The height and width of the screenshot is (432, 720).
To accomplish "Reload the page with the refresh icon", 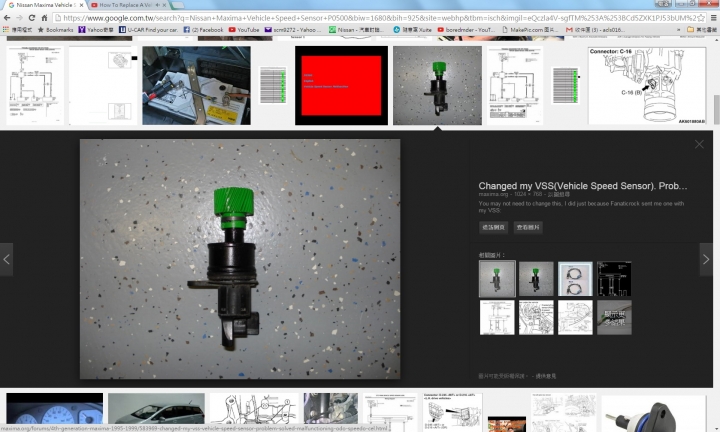I will pyautogui.click(x=32, y=18).
